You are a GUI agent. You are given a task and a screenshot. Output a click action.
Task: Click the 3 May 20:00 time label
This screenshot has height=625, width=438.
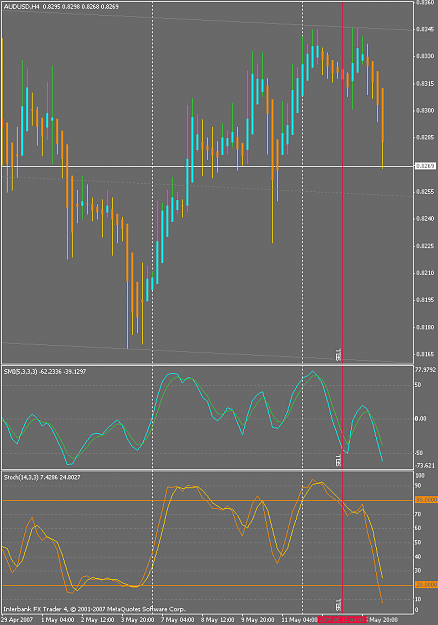(137, 620)
